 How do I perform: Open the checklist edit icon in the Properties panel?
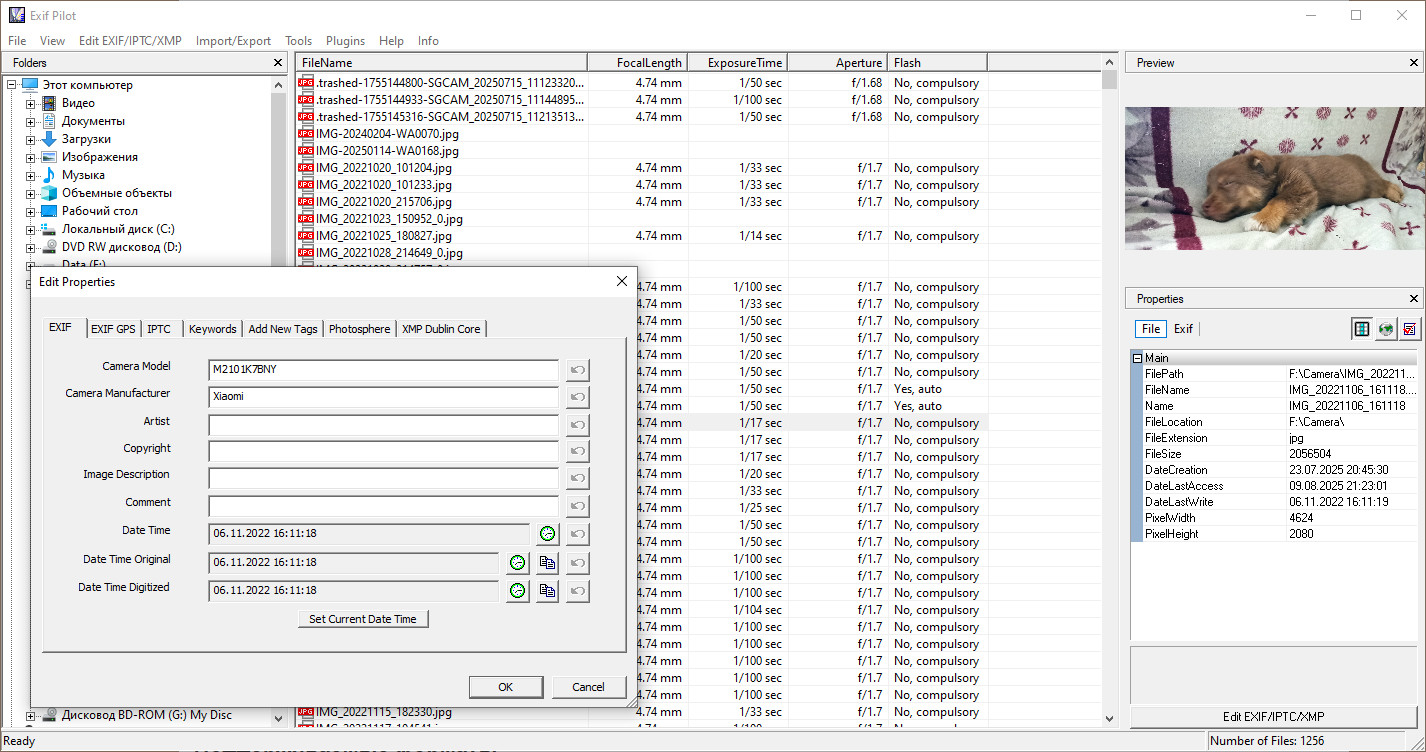1410,328
